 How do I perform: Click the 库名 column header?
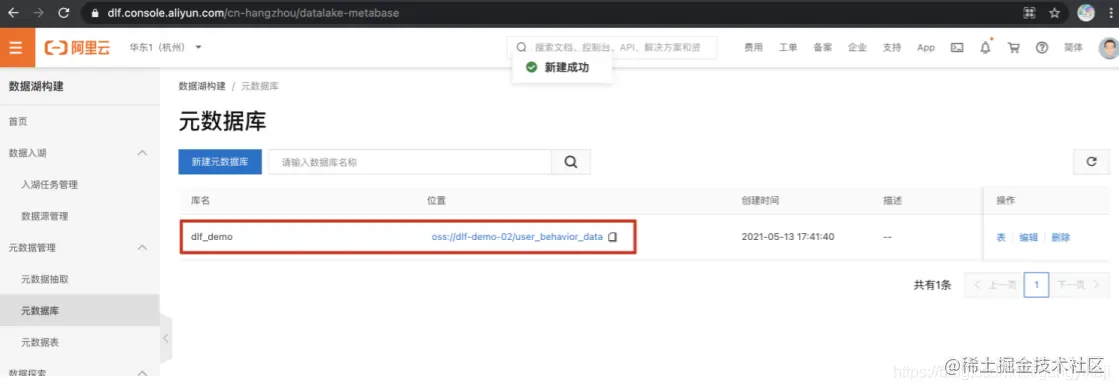(201, 201)
